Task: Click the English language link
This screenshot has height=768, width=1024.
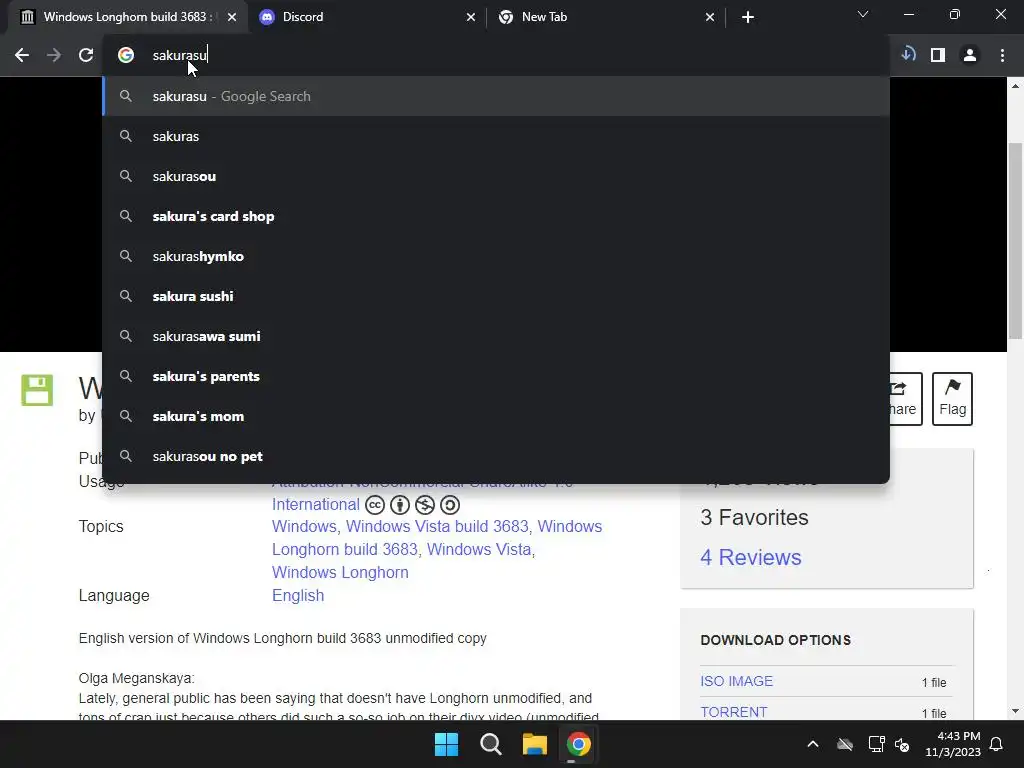Action: click(x=298, y=596)
